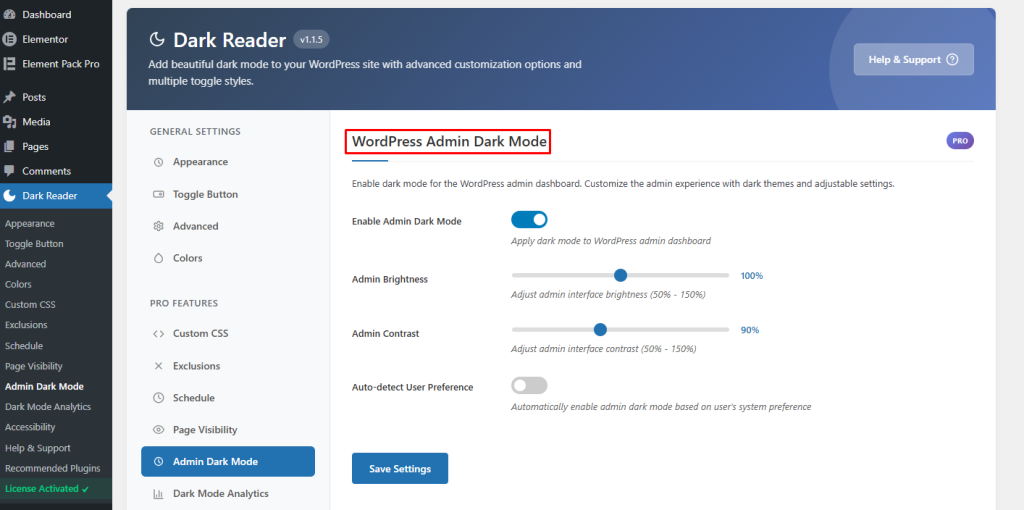Click the Page Visibility eye icon
The height and width of the screenshot is (510, 1024).
158,430
